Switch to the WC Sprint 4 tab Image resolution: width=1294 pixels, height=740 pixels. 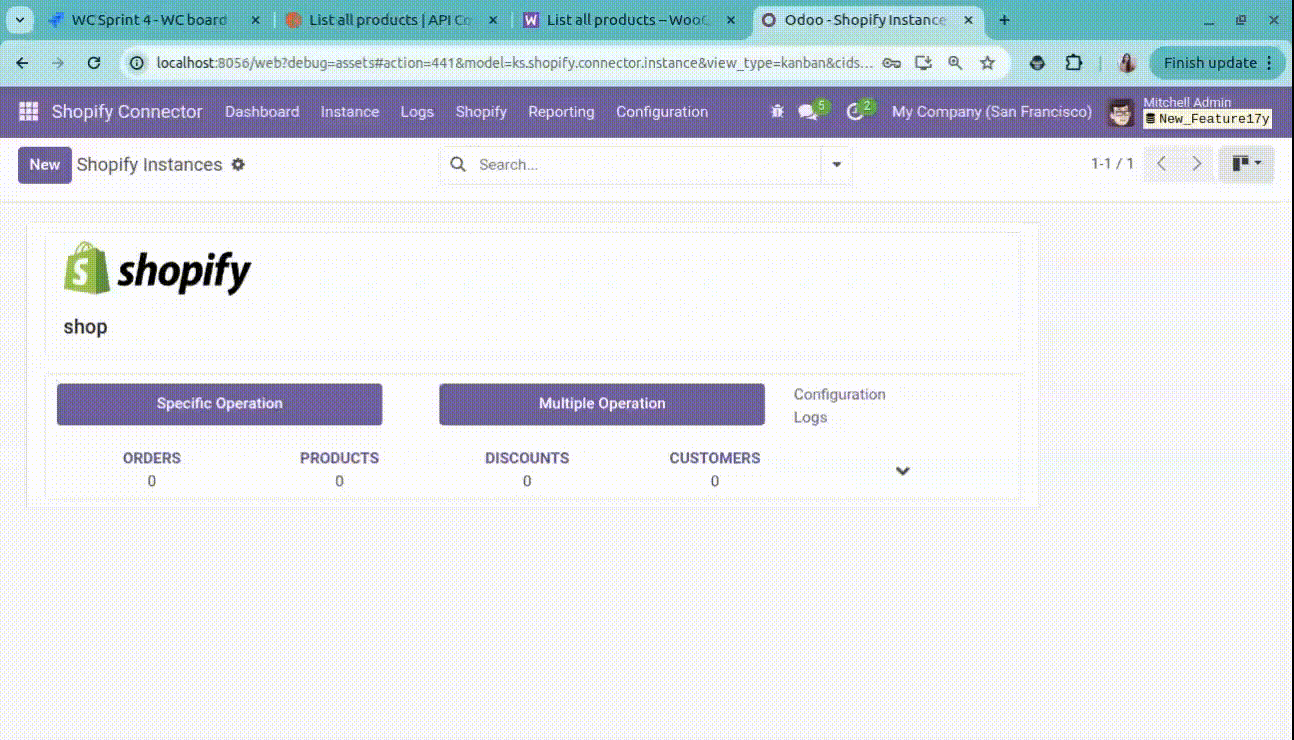[x=148, y=20]
